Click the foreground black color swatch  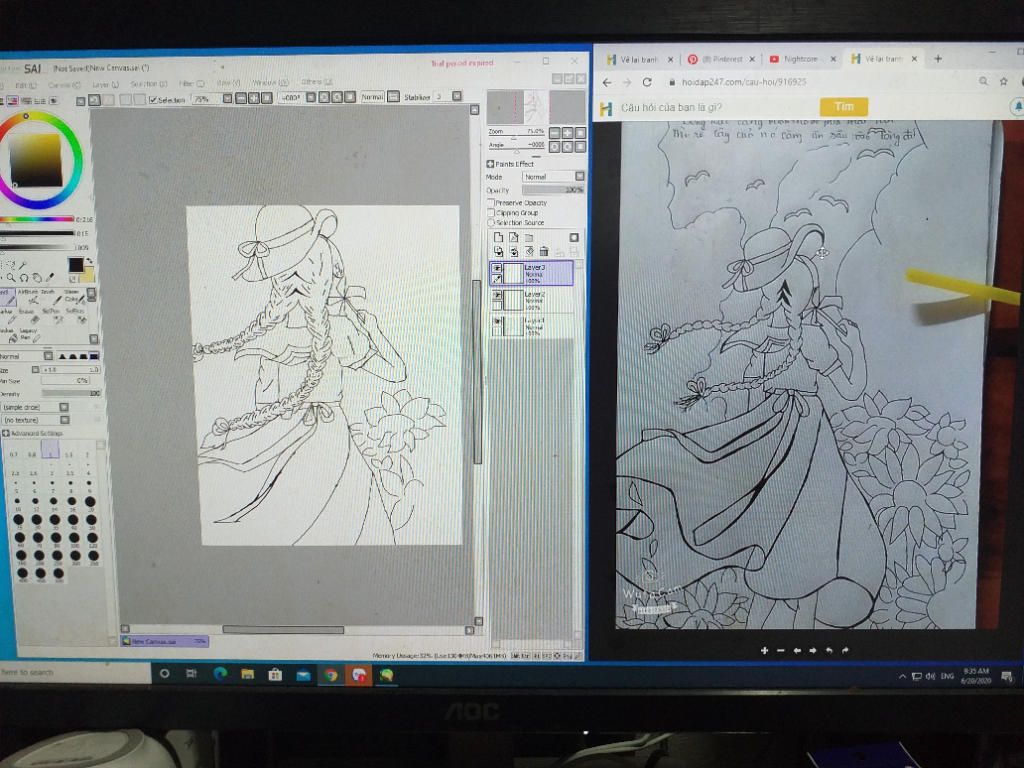pos(76,264)
